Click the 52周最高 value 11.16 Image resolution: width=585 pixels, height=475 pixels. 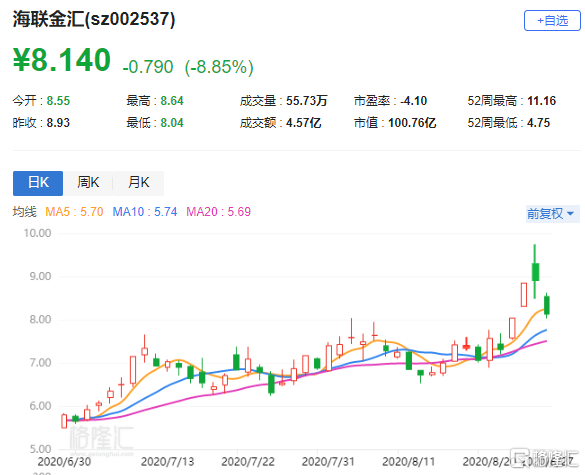click(541, 101)
